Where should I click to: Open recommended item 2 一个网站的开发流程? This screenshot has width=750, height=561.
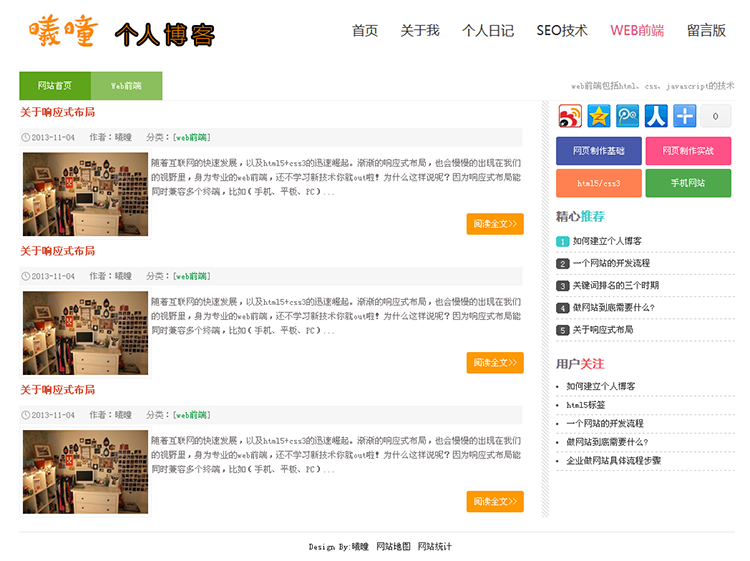tap(611, 263)
